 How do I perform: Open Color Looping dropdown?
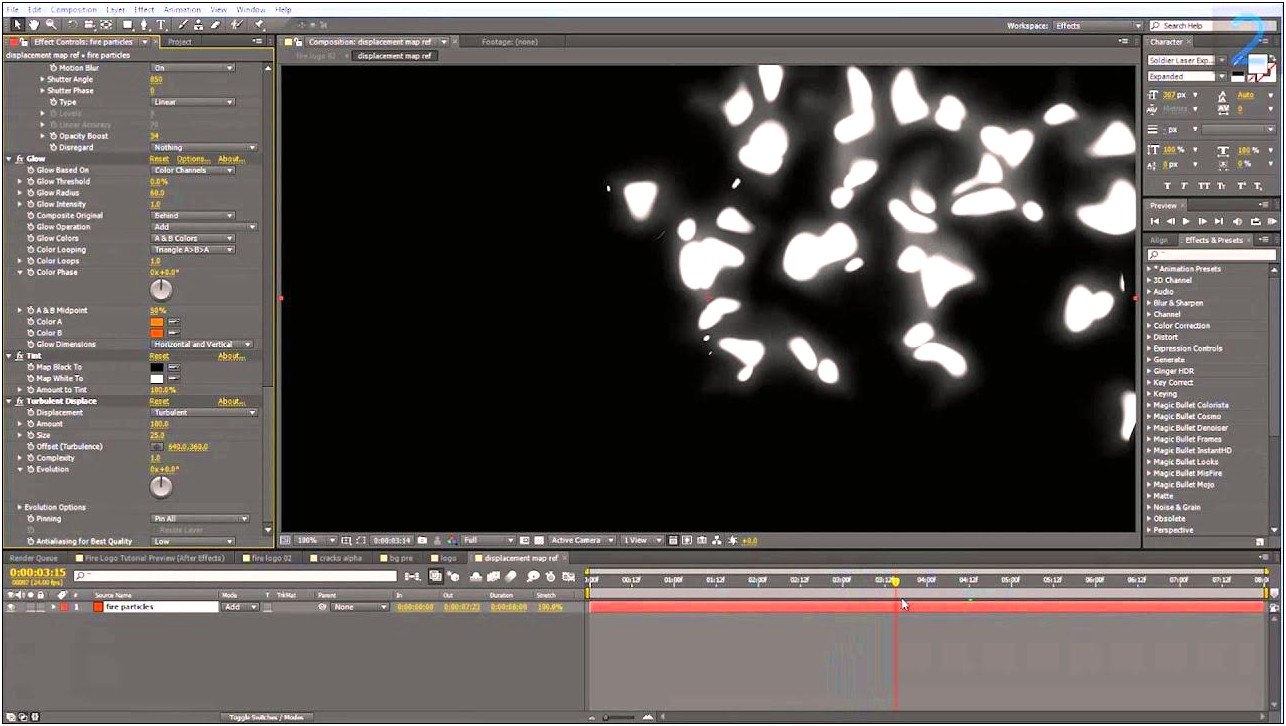pos(193,250)
